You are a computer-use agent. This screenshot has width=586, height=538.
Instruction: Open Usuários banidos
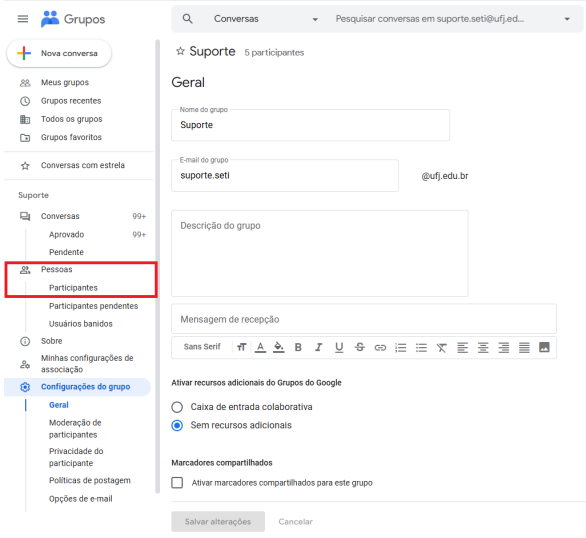click(81, 324)
